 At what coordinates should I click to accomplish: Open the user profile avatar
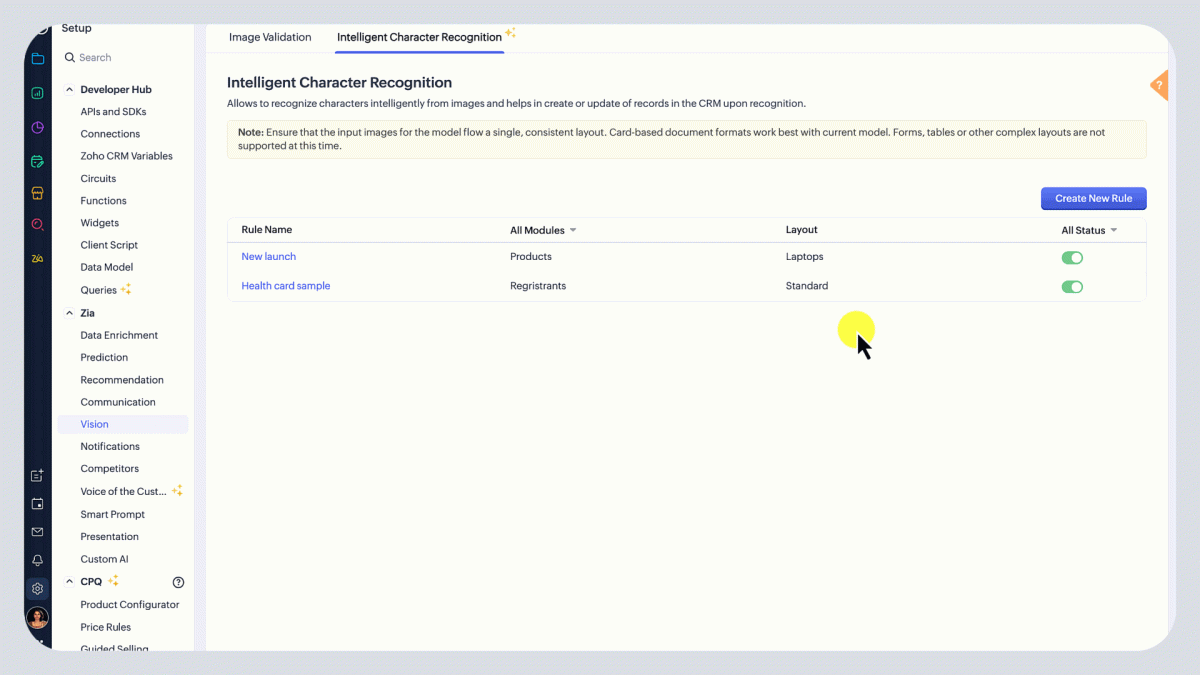click(x=37, y=618)
